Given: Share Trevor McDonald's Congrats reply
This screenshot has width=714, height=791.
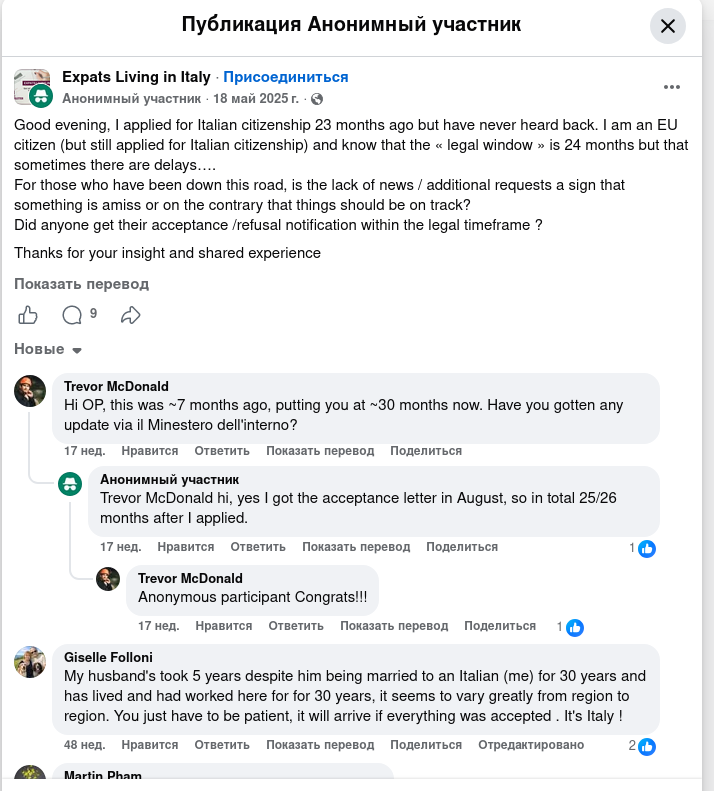Looking at the screenshot, I should 500,626.
